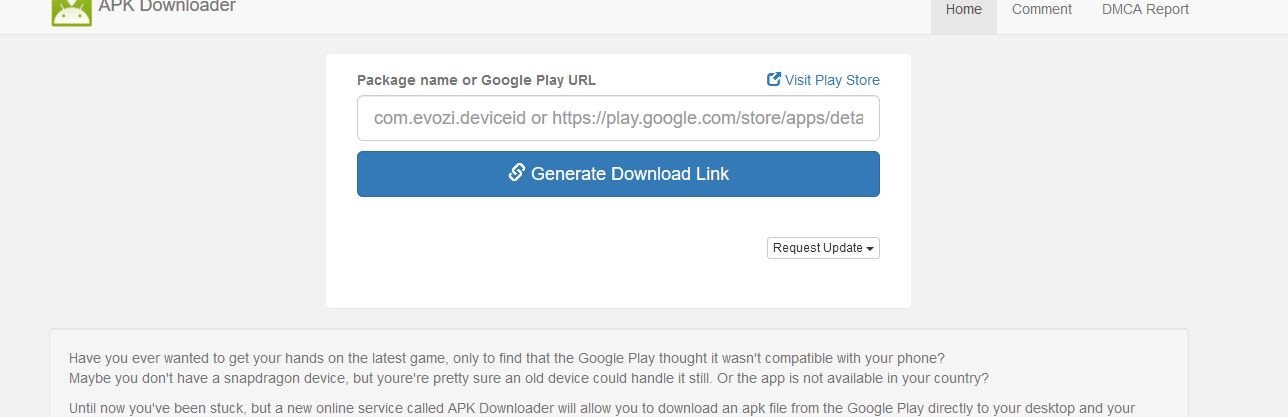
Task: Click the external-link icon beside Visit Play Store
Action: pos(773,80)
